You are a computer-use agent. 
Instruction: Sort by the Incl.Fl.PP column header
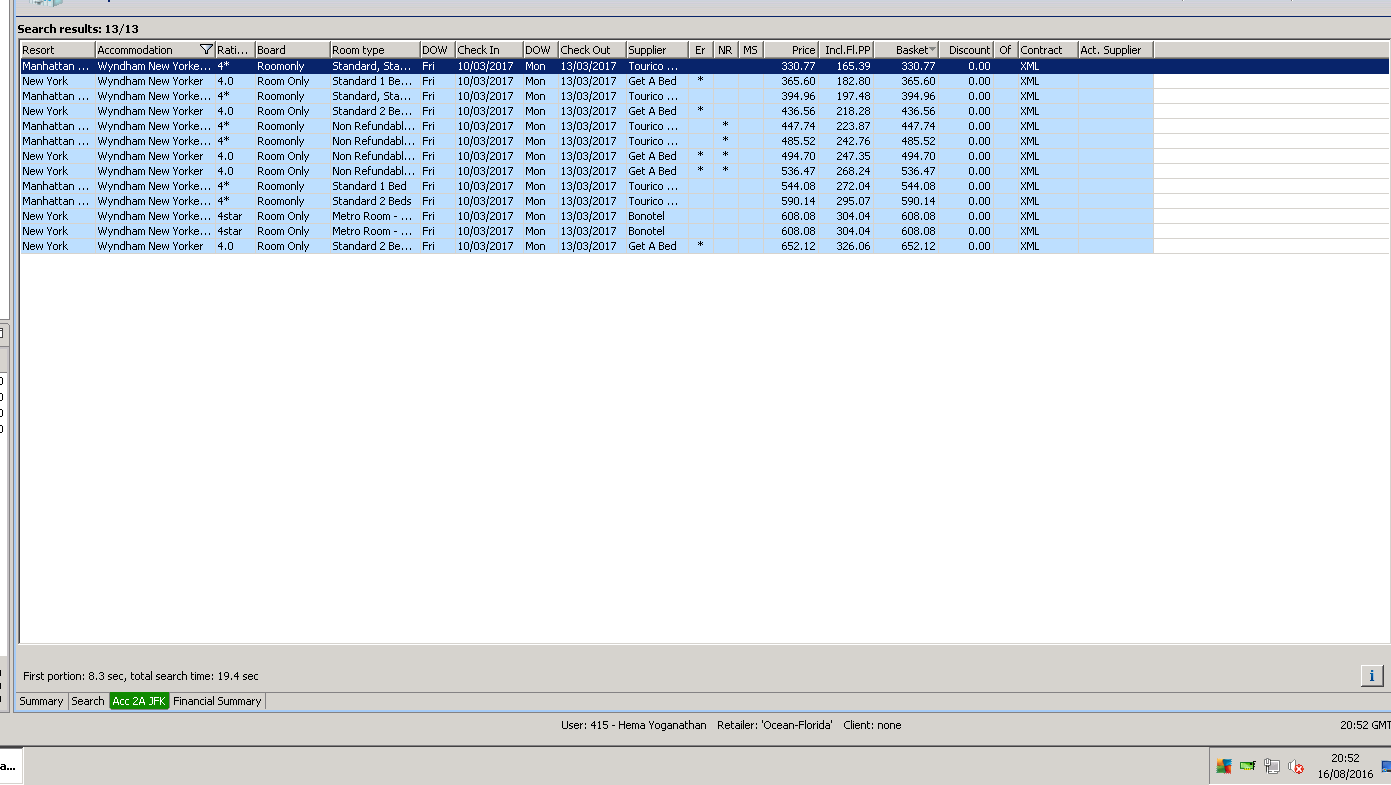click(846, 50)
